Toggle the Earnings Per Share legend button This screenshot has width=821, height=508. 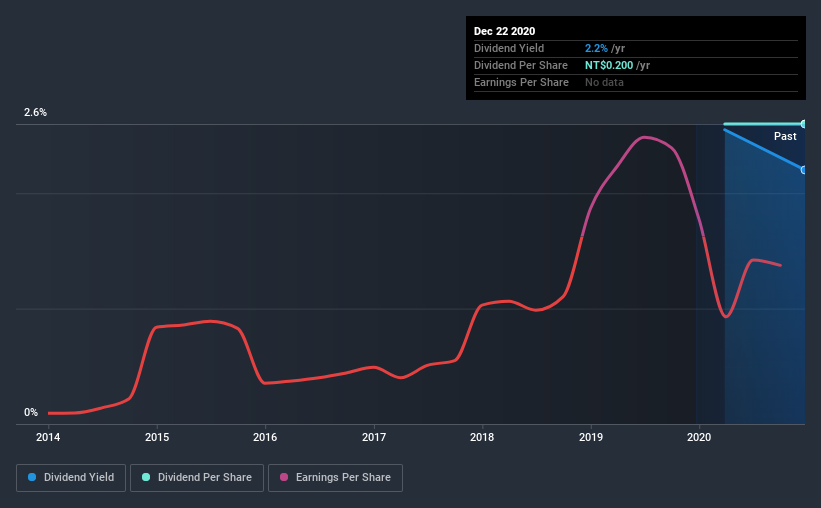tap(335, 478)
